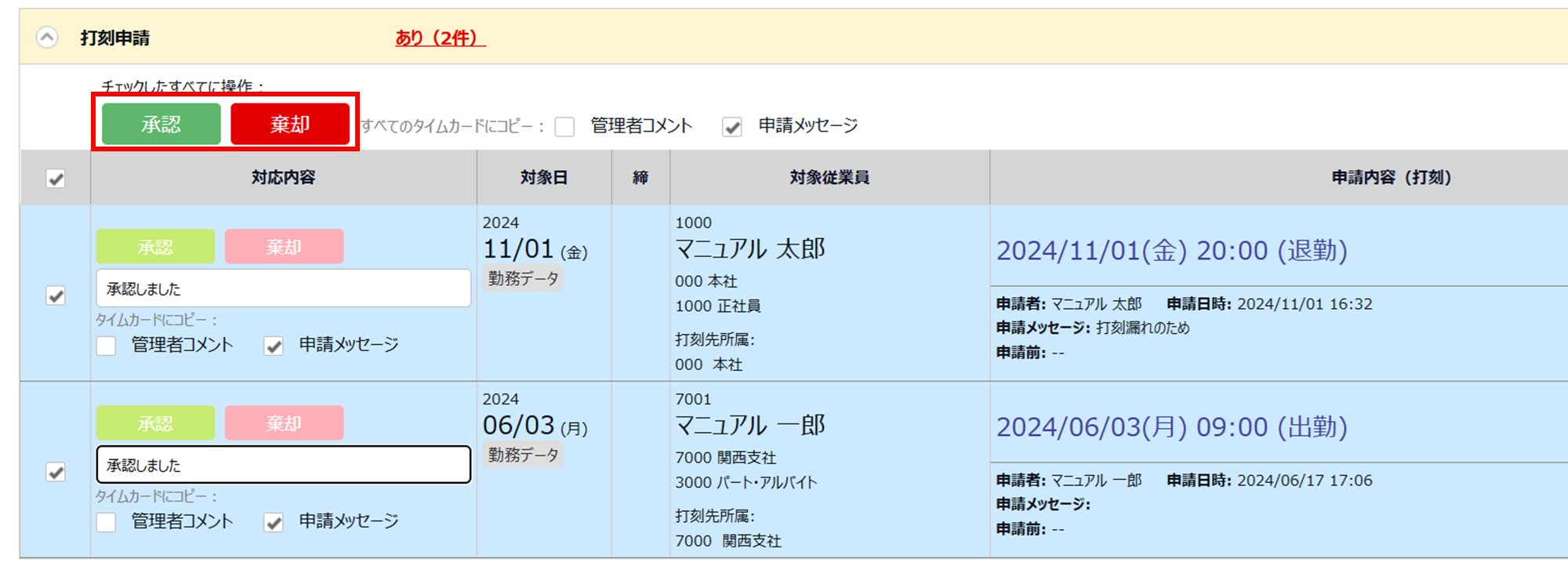This screenshot has height=573, width=1568.
Task: Focus the comment field in the 06/03 row
Action: (284, 465)
